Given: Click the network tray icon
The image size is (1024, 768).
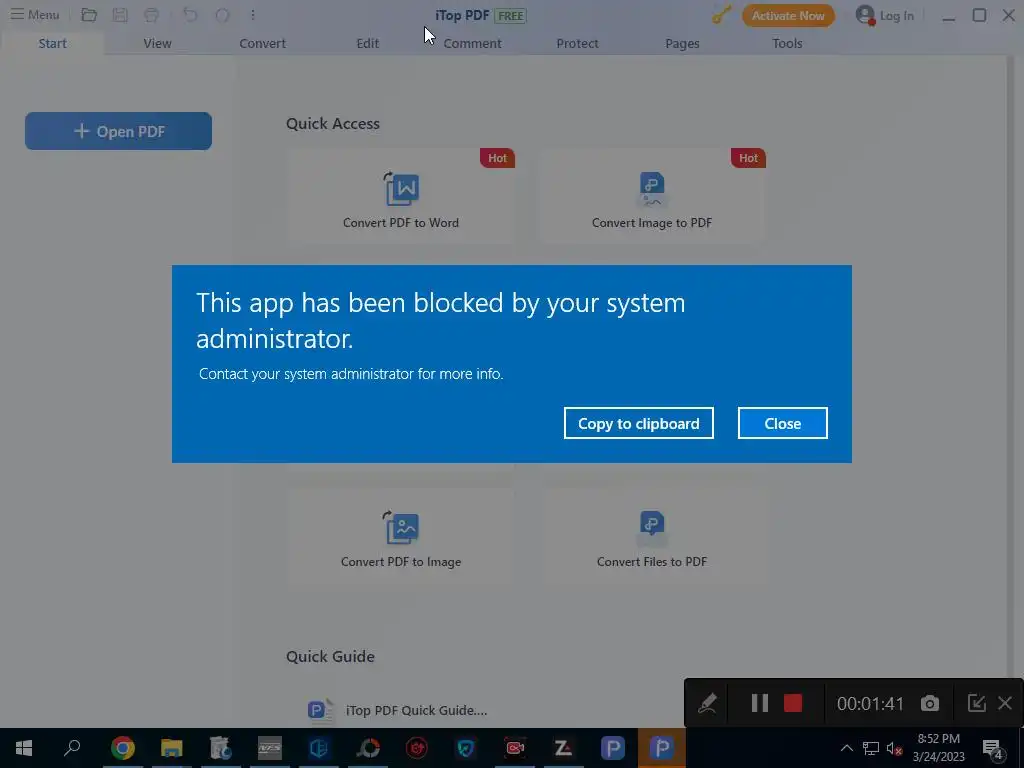Looking at the screenshot, I should pos(871,748).
